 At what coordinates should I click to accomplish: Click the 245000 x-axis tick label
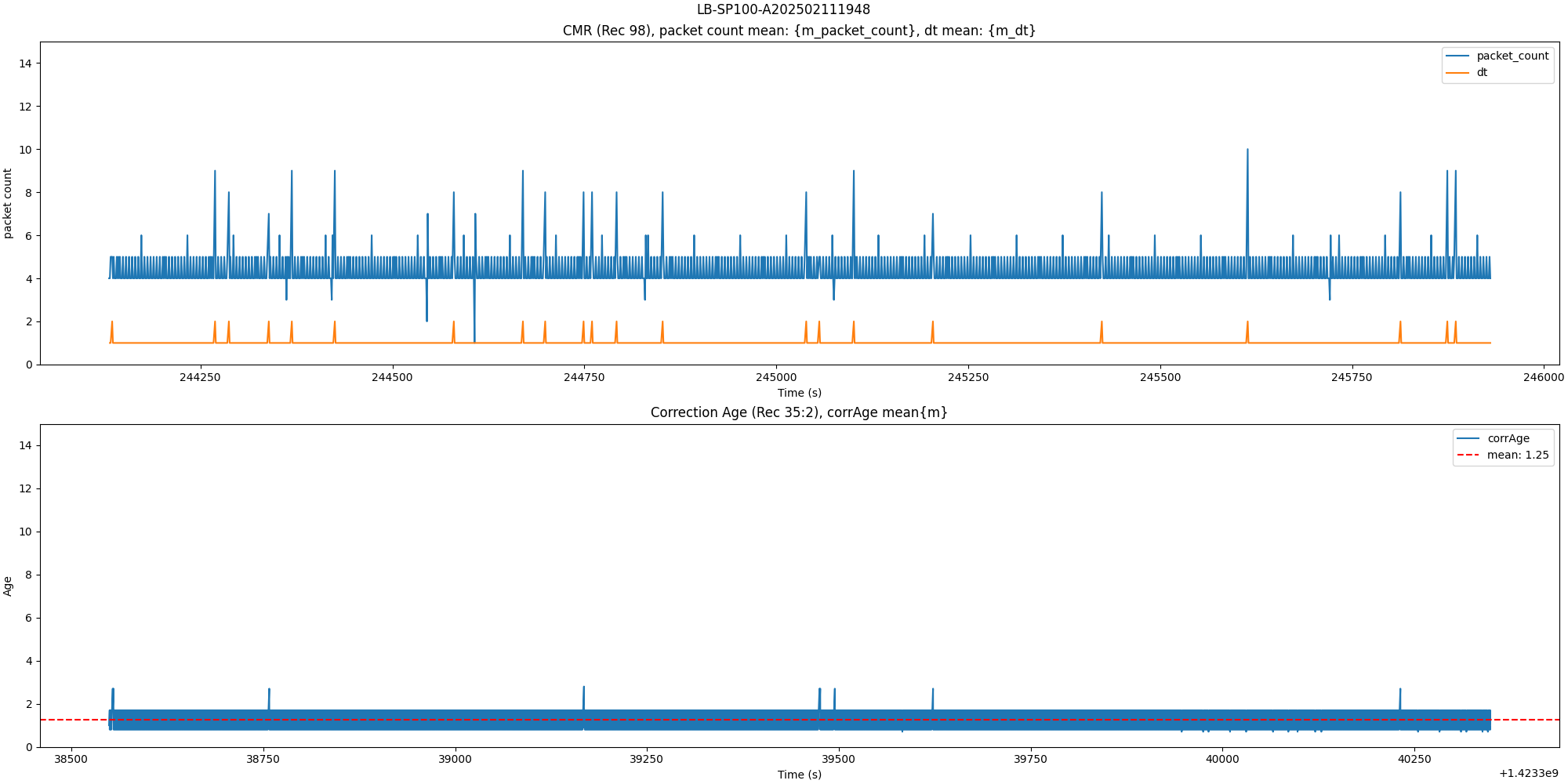(776, 377)
